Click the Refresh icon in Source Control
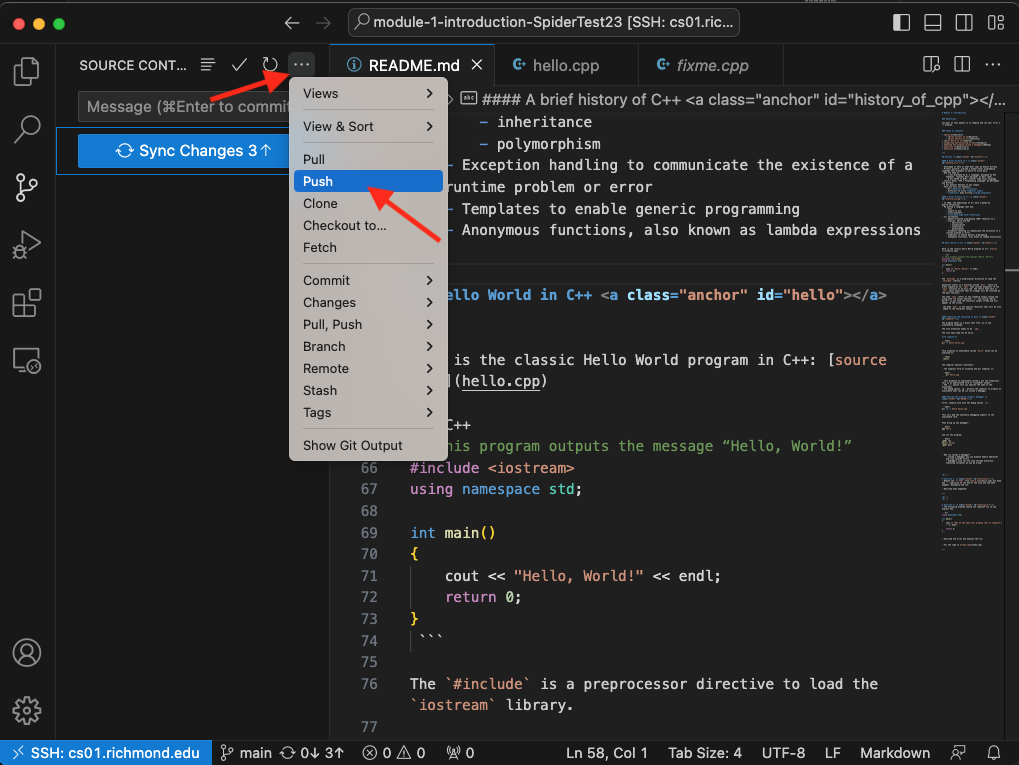This screenshot has width=1019, height=765. point(270,64)
